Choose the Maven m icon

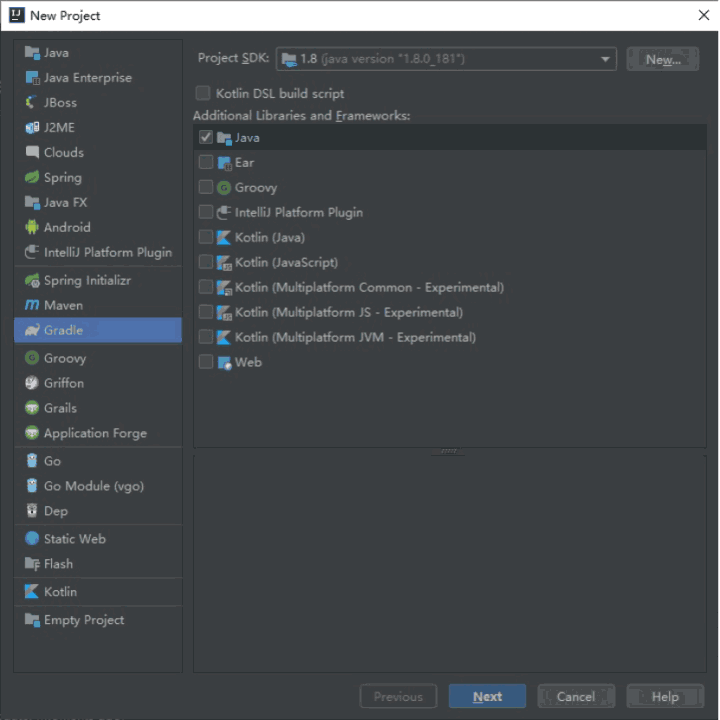pyautogui.click(x=32, y=305)
